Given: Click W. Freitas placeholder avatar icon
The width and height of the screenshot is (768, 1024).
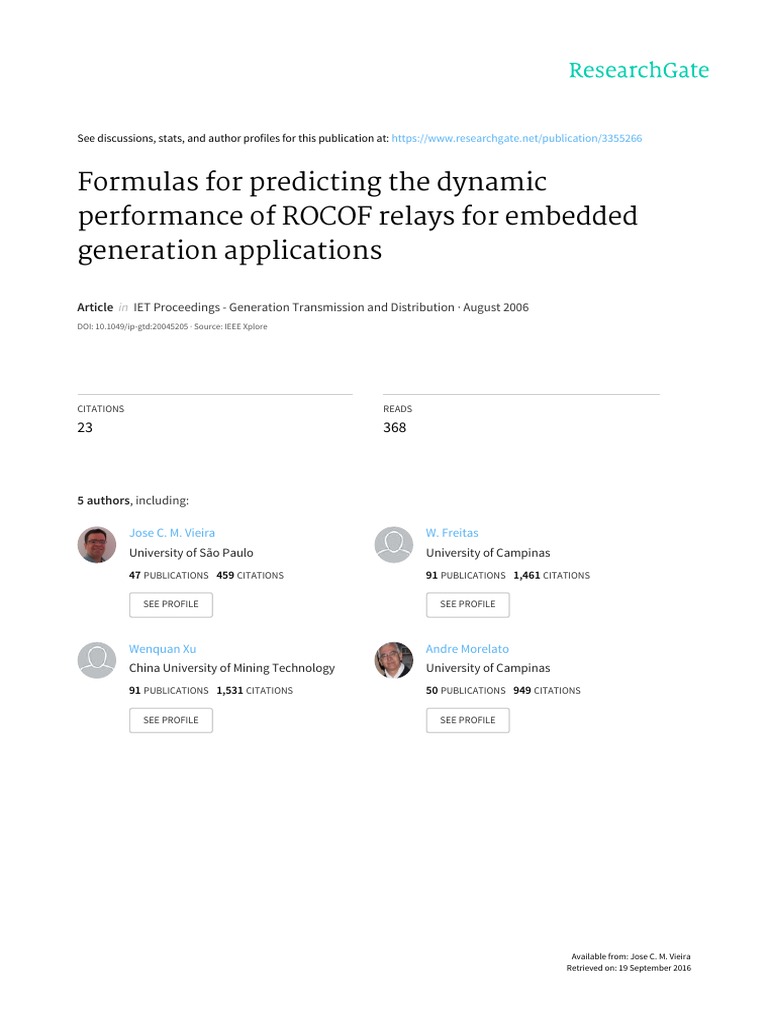Looking at the screenshot, I should (x=394, y=545).
